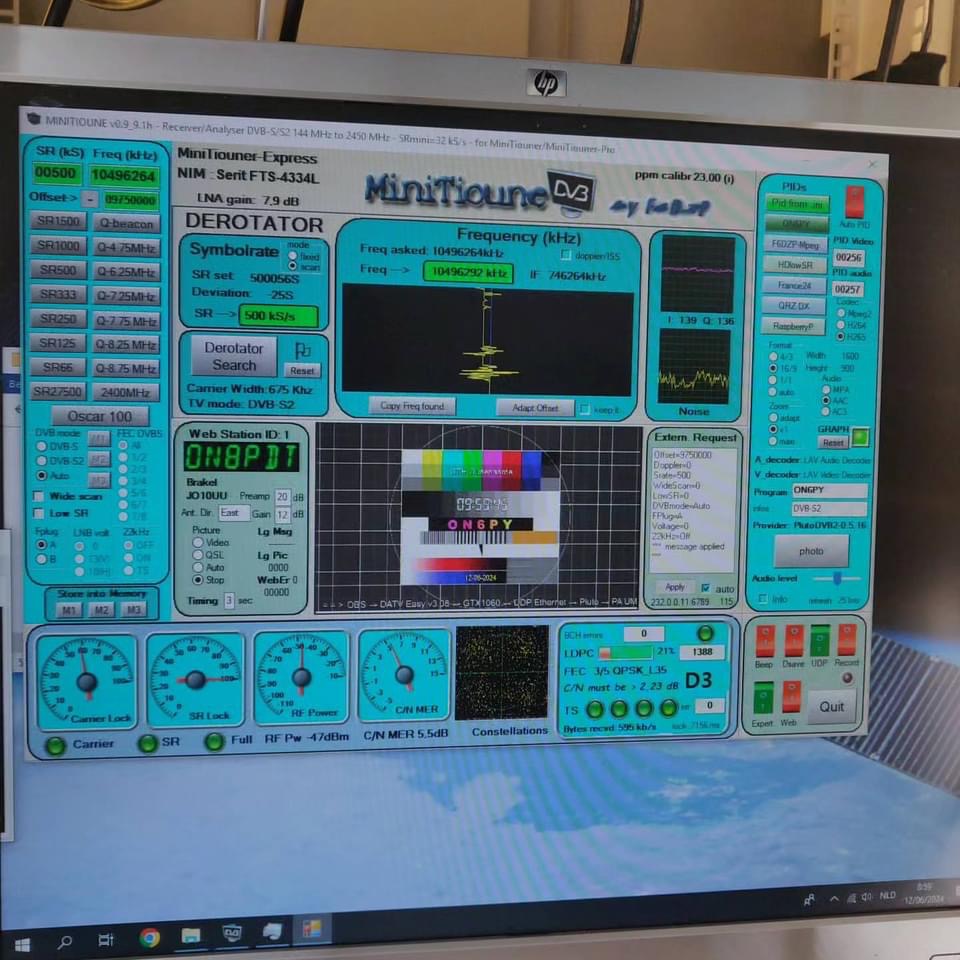The width and height of the screenshot is (960, 960).
Task: Click the SR1500 preset button
Action: coord(59,221)
